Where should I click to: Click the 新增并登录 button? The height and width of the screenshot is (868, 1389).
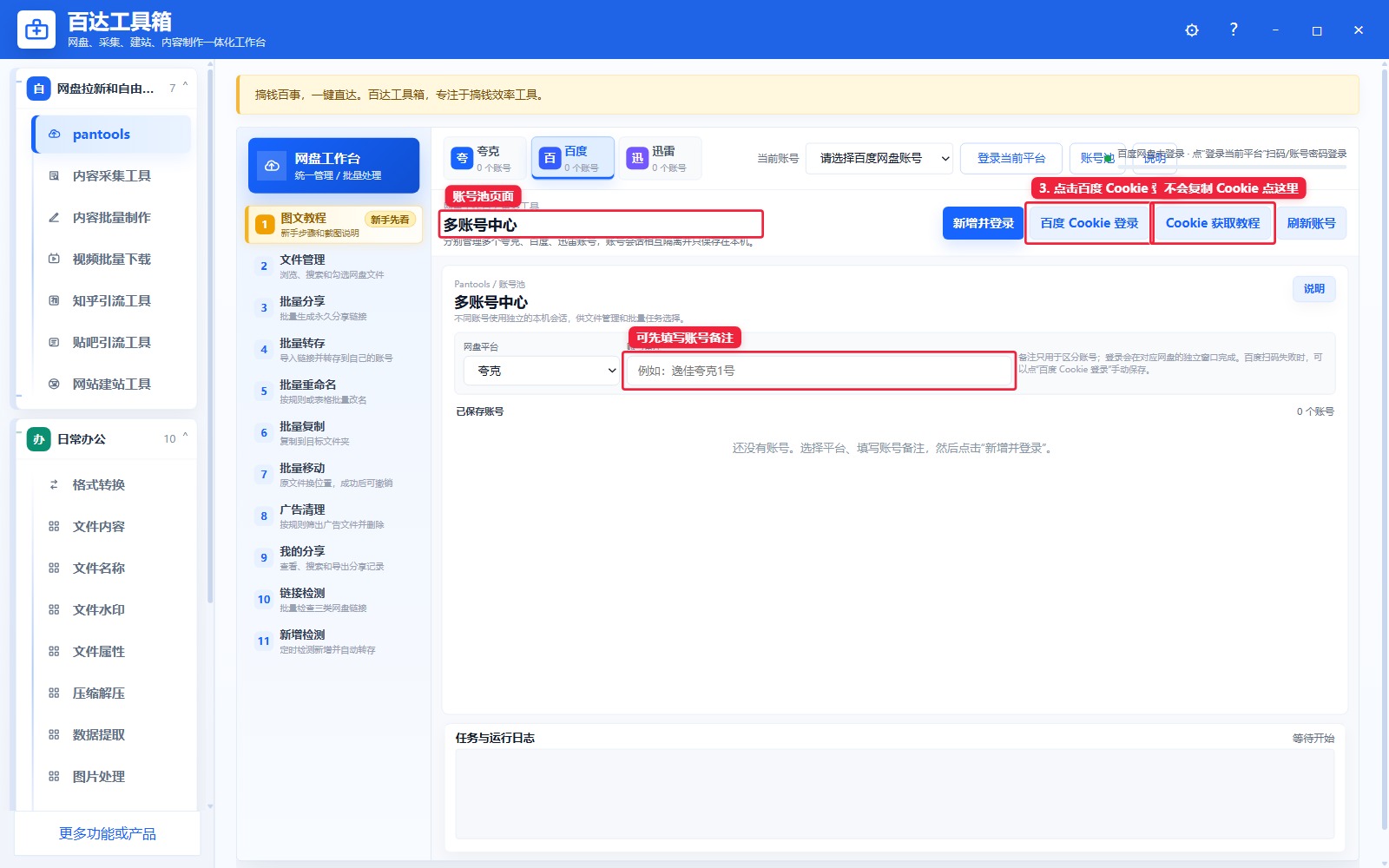[983, 223]
